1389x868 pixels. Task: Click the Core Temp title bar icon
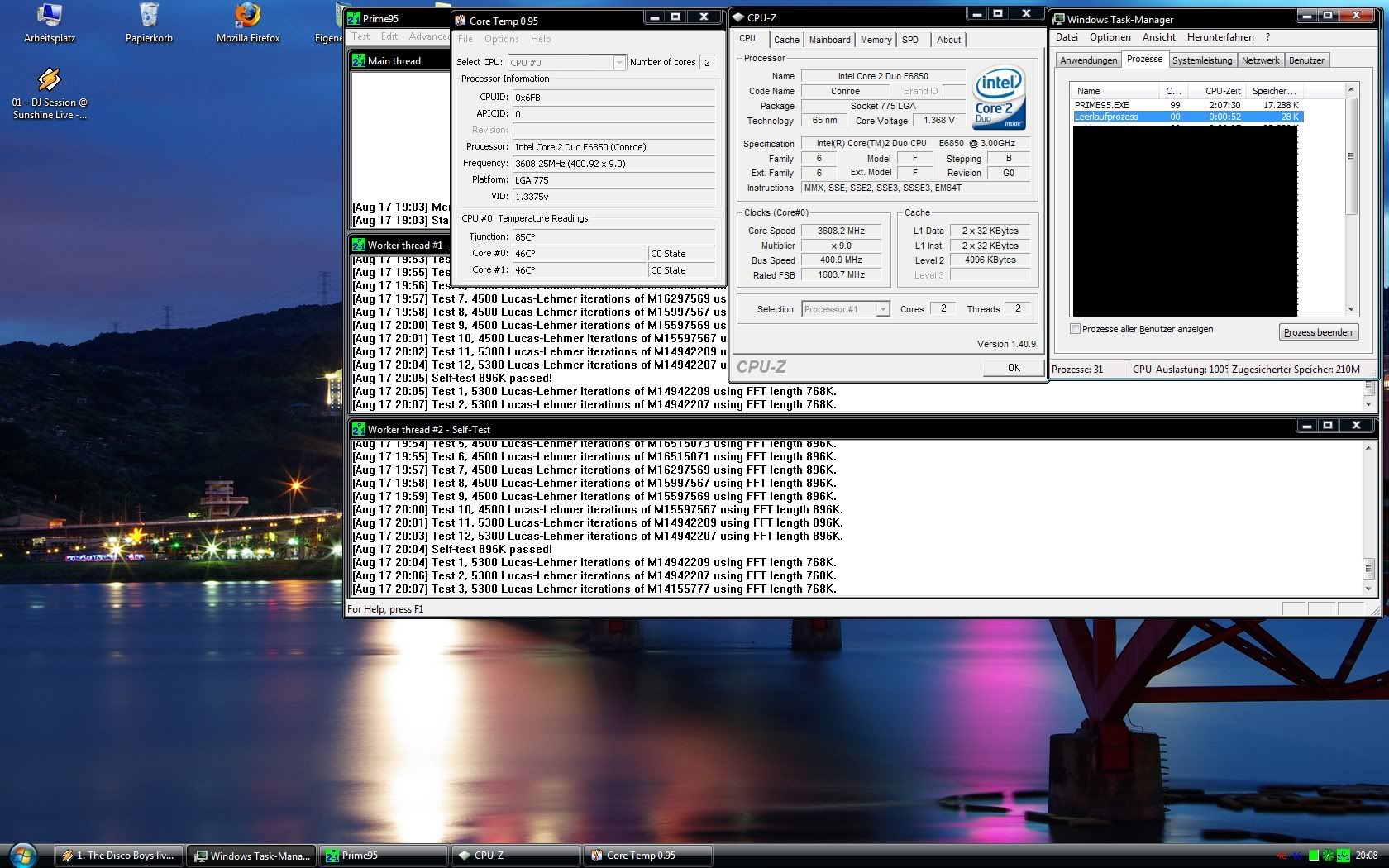[461, 21]
